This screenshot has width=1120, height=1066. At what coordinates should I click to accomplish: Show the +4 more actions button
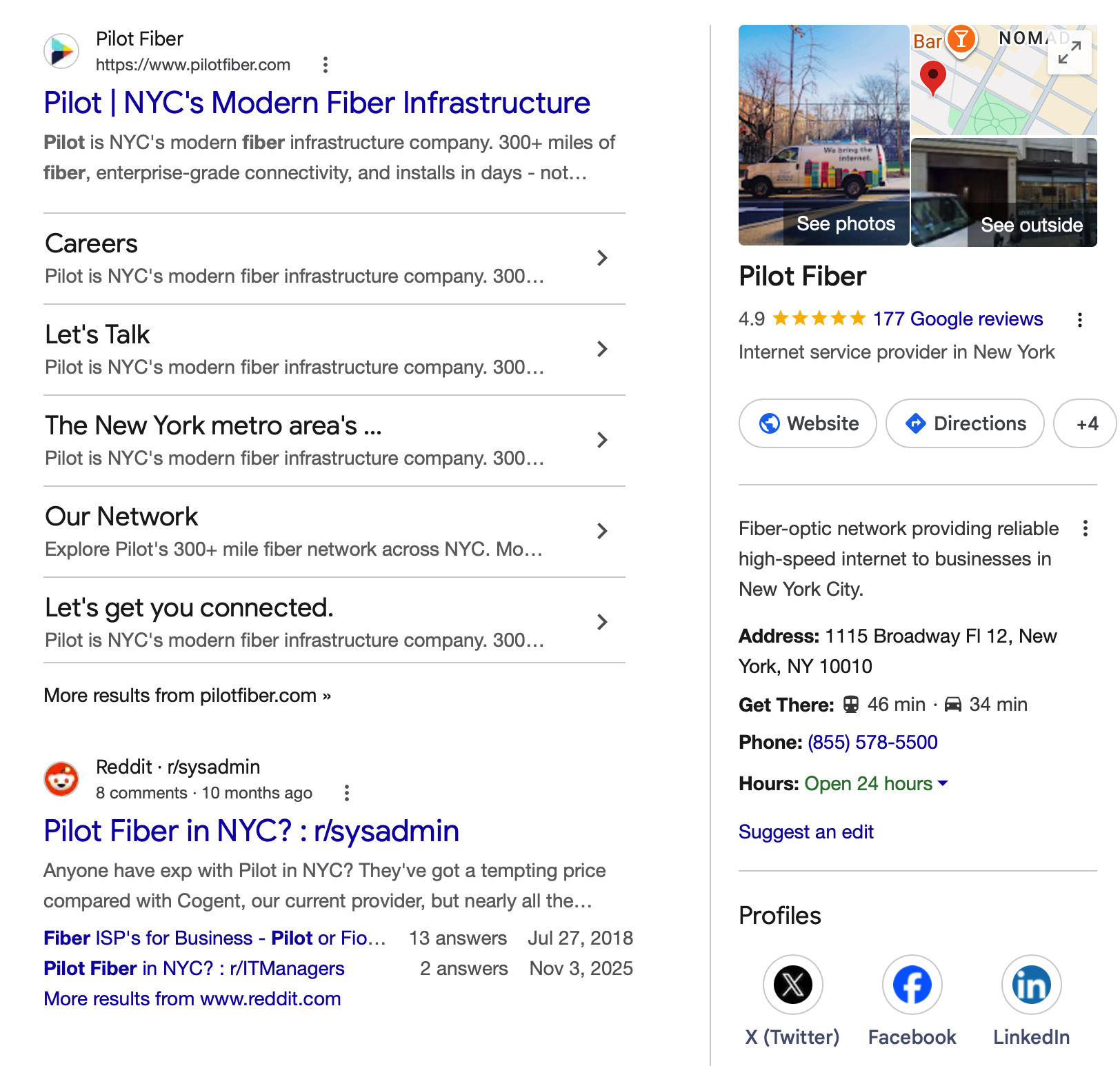tap(1086, 423)
